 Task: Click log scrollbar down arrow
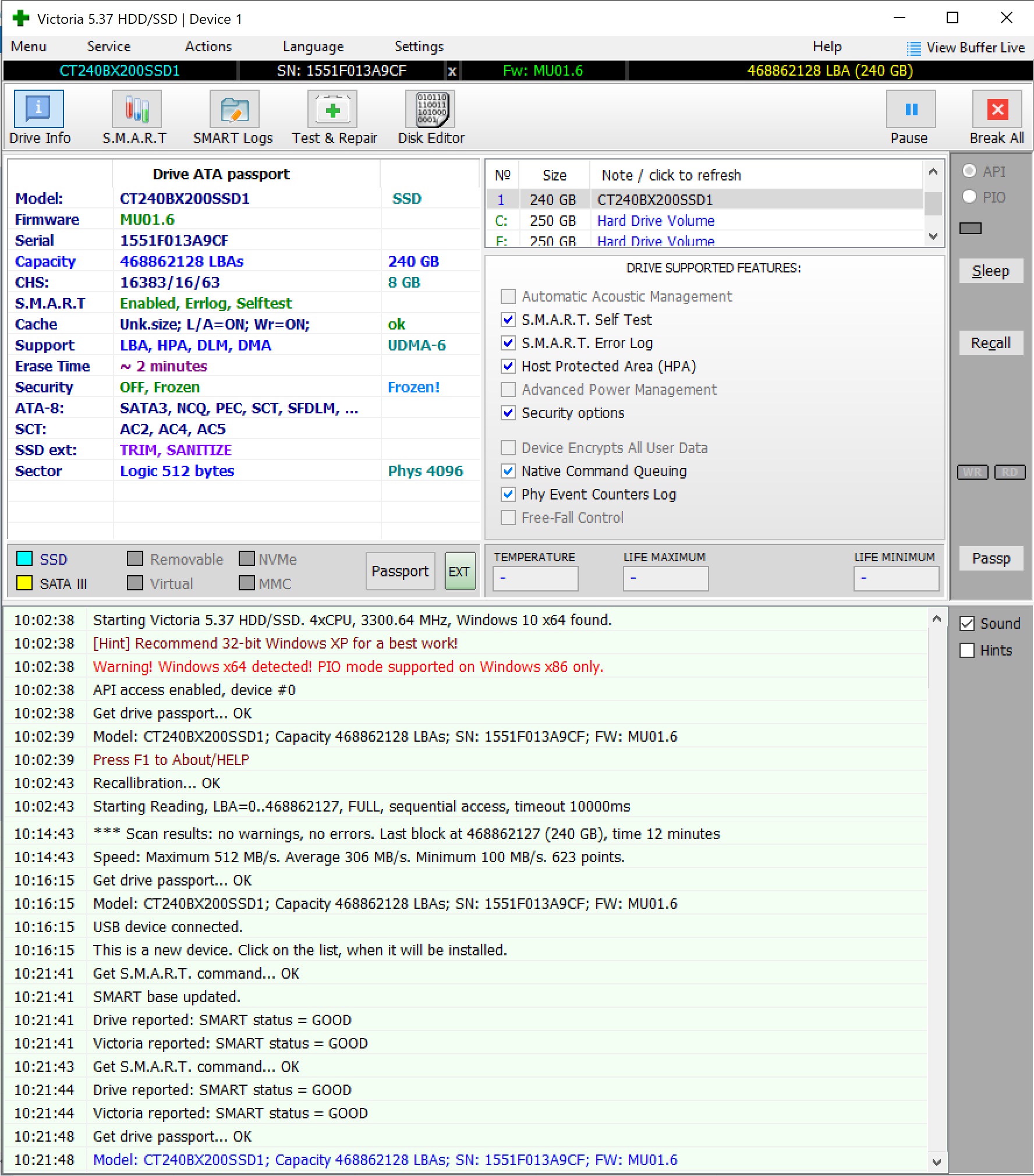point(937,1163)
